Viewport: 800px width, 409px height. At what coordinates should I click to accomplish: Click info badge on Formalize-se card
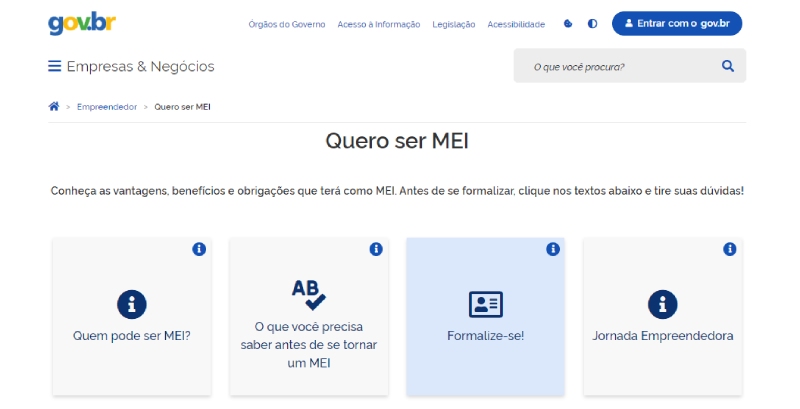pyautogui.click(x=553, y=249)
